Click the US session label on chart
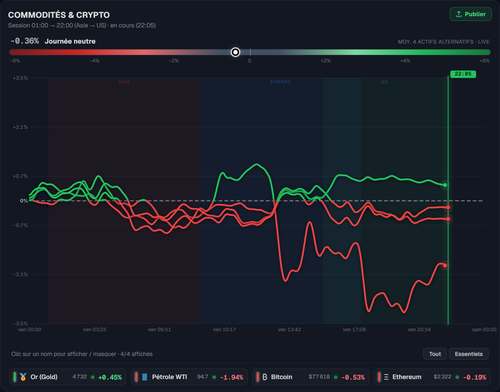The image size is (500, 392). point(384,82)
